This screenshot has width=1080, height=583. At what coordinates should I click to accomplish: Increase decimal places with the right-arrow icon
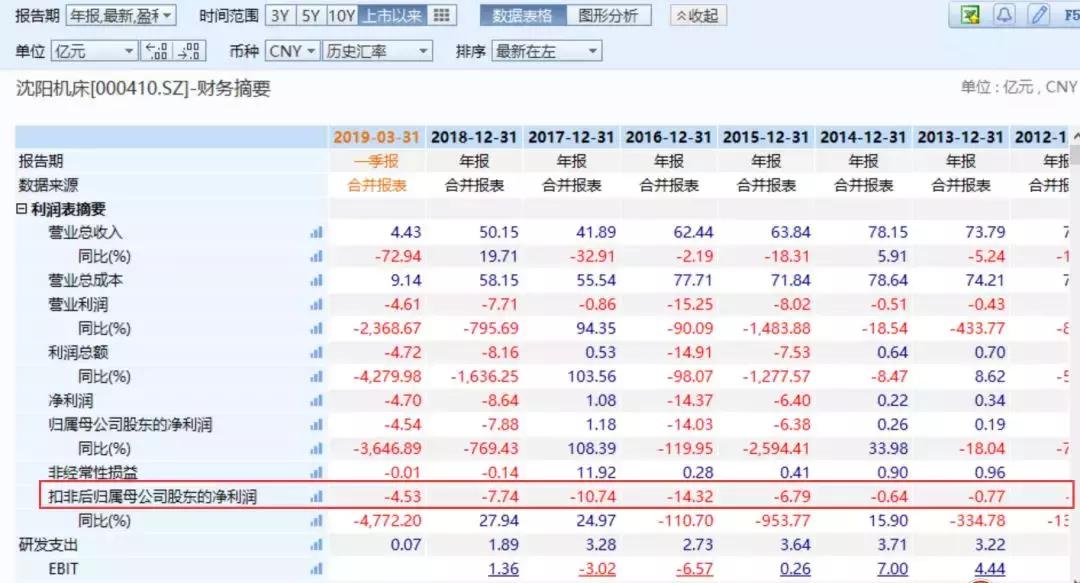click(x=189, y=51)
